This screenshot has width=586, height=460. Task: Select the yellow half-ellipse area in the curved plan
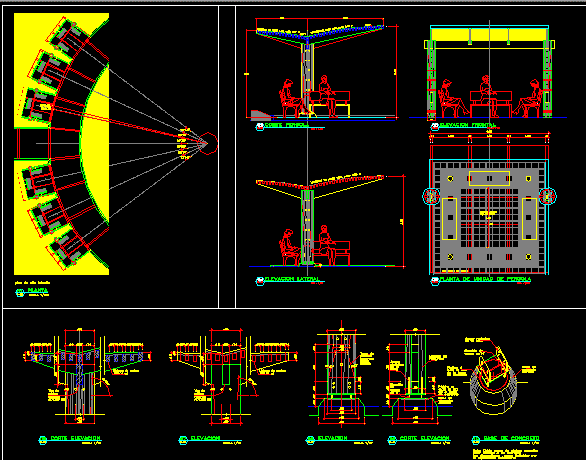pyautogui.click(x=95, y=144)
